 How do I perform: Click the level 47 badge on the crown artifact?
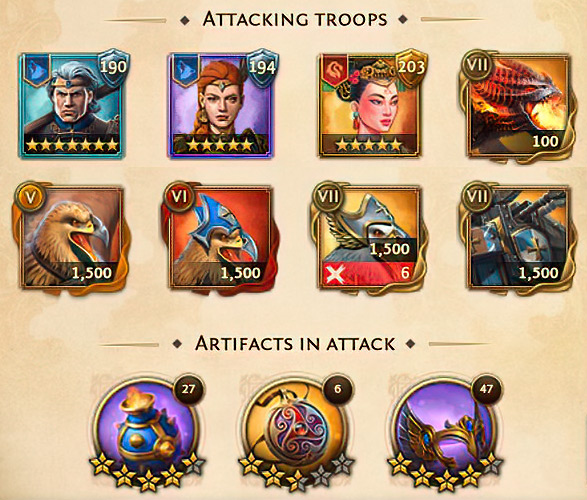tap(486, 389)
